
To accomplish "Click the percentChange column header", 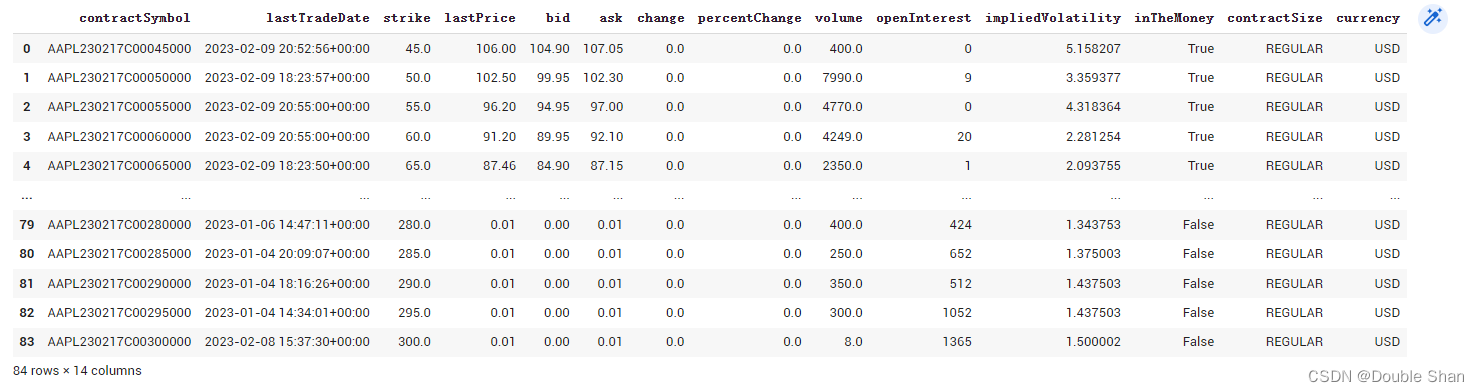I will click(749, 18).
